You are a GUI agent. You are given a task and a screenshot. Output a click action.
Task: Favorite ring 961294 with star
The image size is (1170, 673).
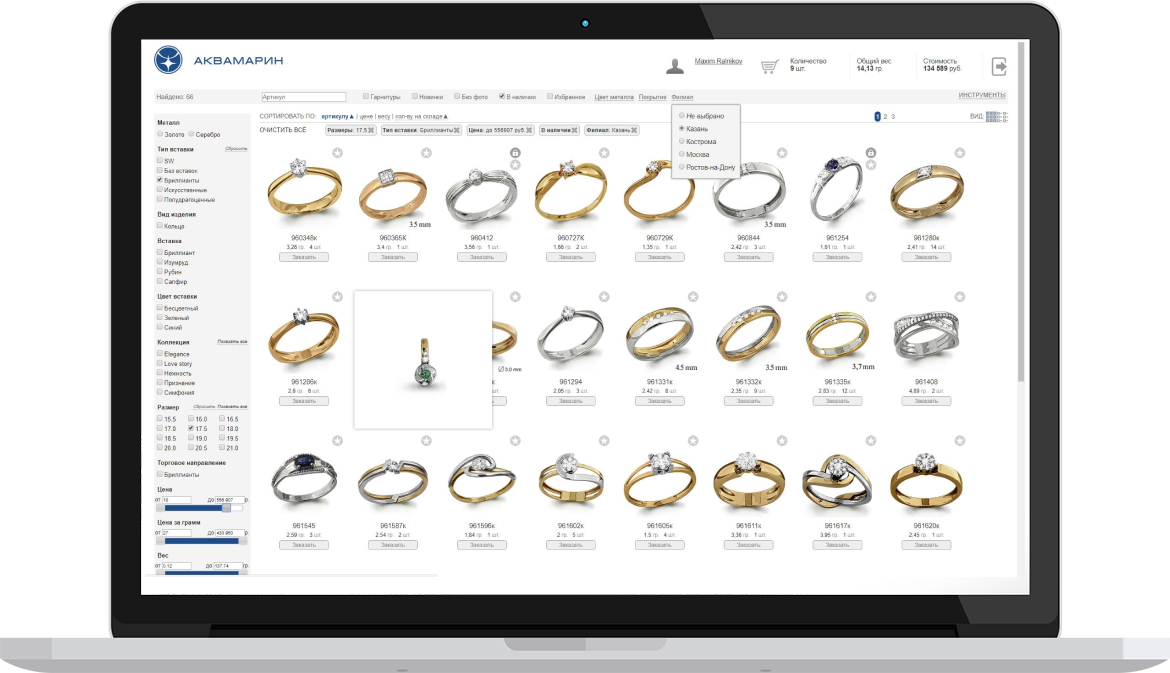[604, 297]
